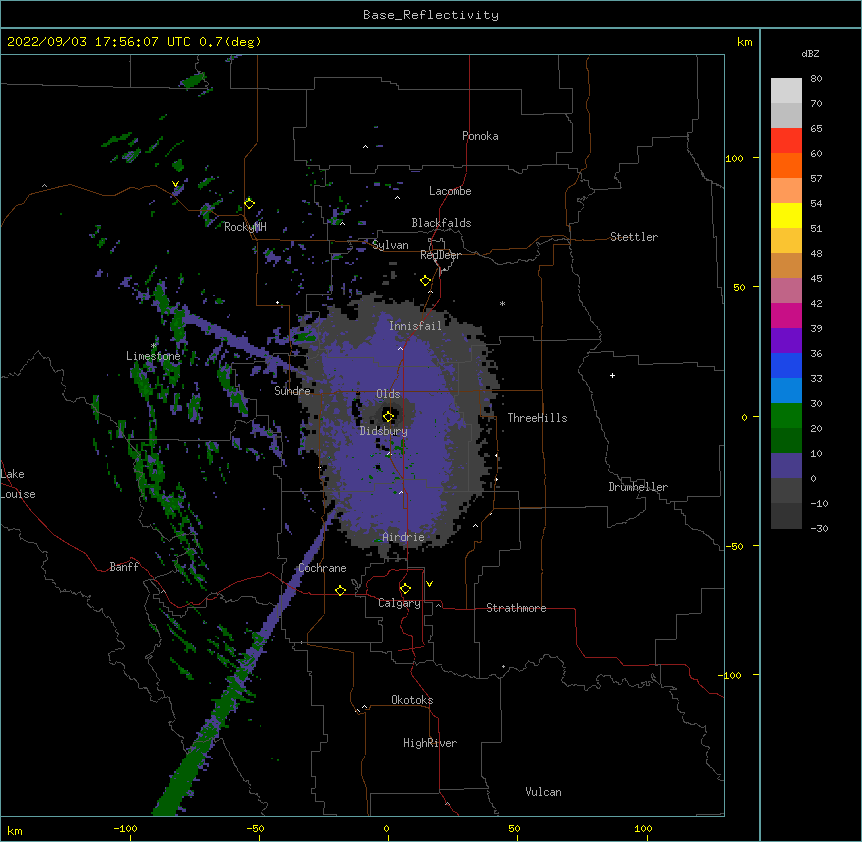Viewport: 862px width, 842px height.
Task: Click the 80 value in the dBZ legend
Action: (816, 78)
